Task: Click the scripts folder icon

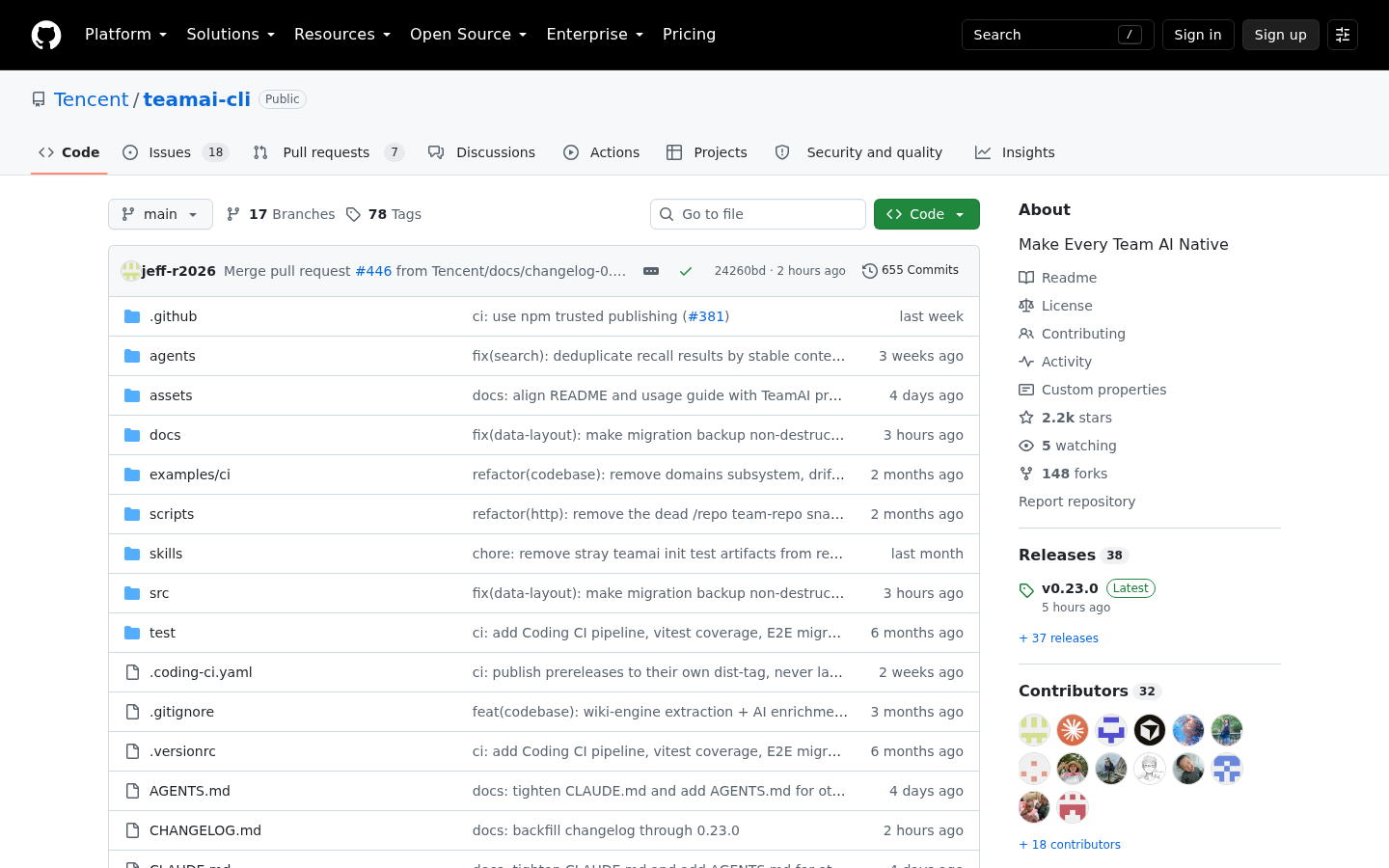Action: pyautogui.click(x=132, y=514)
